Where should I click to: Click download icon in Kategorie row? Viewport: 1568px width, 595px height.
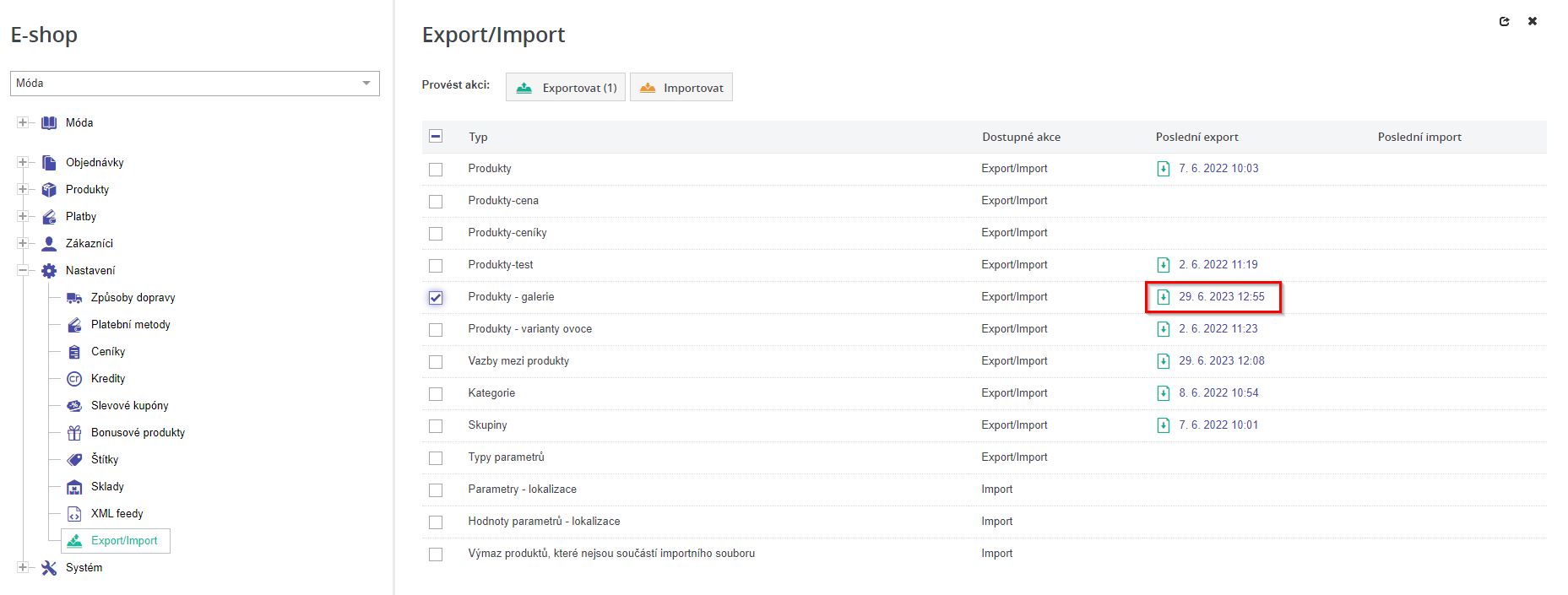(1164, 393)
